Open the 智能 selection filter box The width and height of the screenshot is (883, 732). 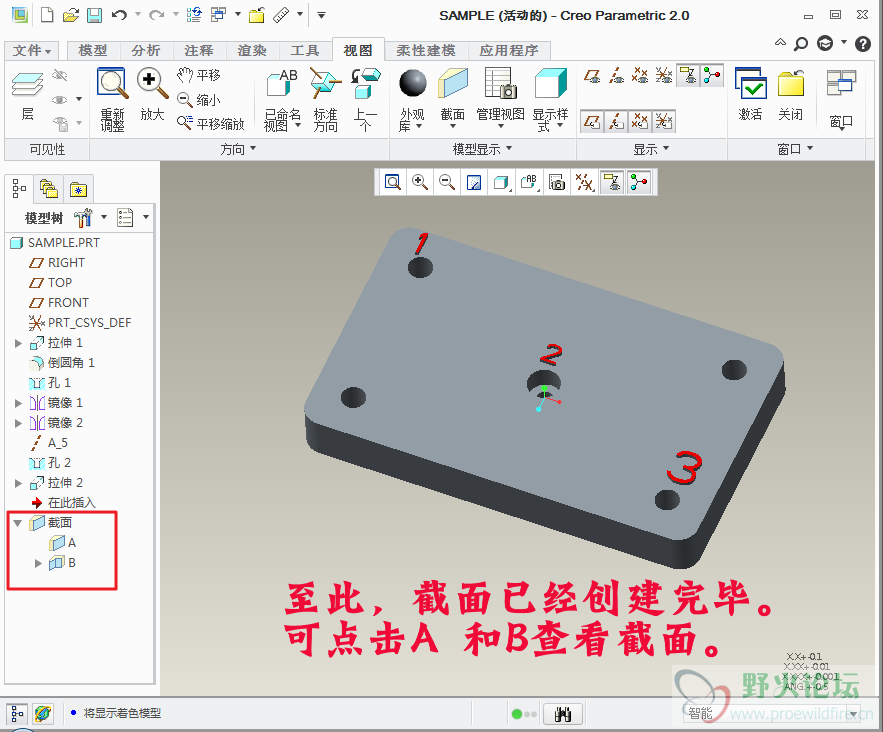[x=771, y=714]
